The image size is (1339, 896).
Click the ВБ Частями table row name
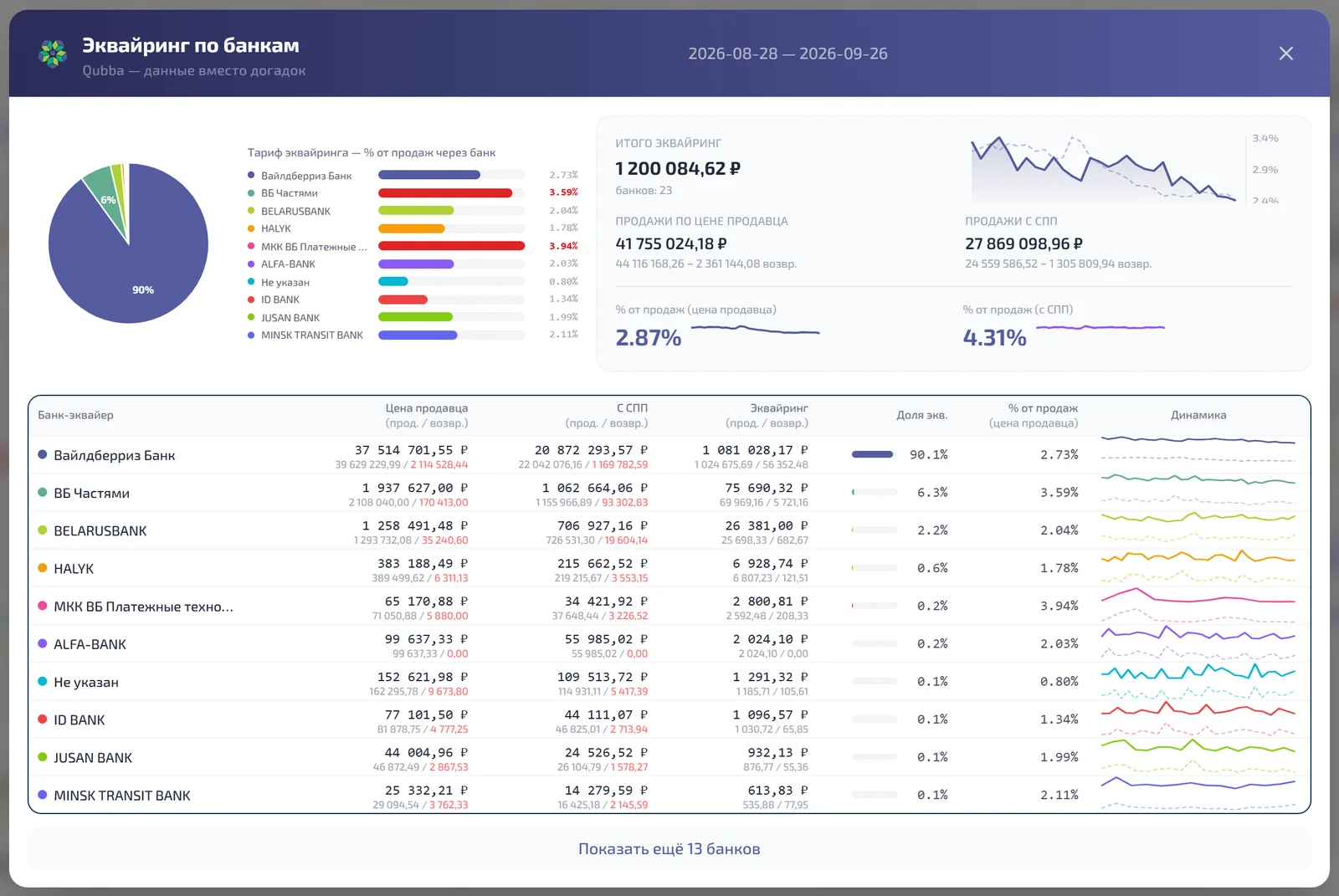(92, 493)
